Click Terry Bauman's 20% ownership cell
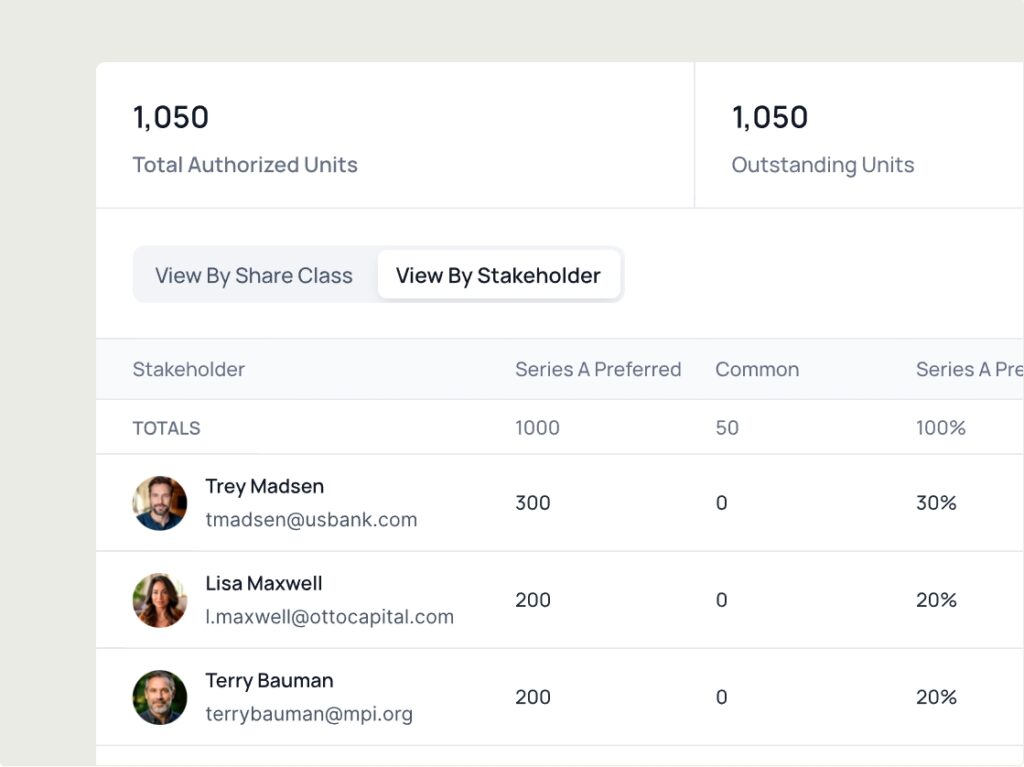 tap(936, 697)
